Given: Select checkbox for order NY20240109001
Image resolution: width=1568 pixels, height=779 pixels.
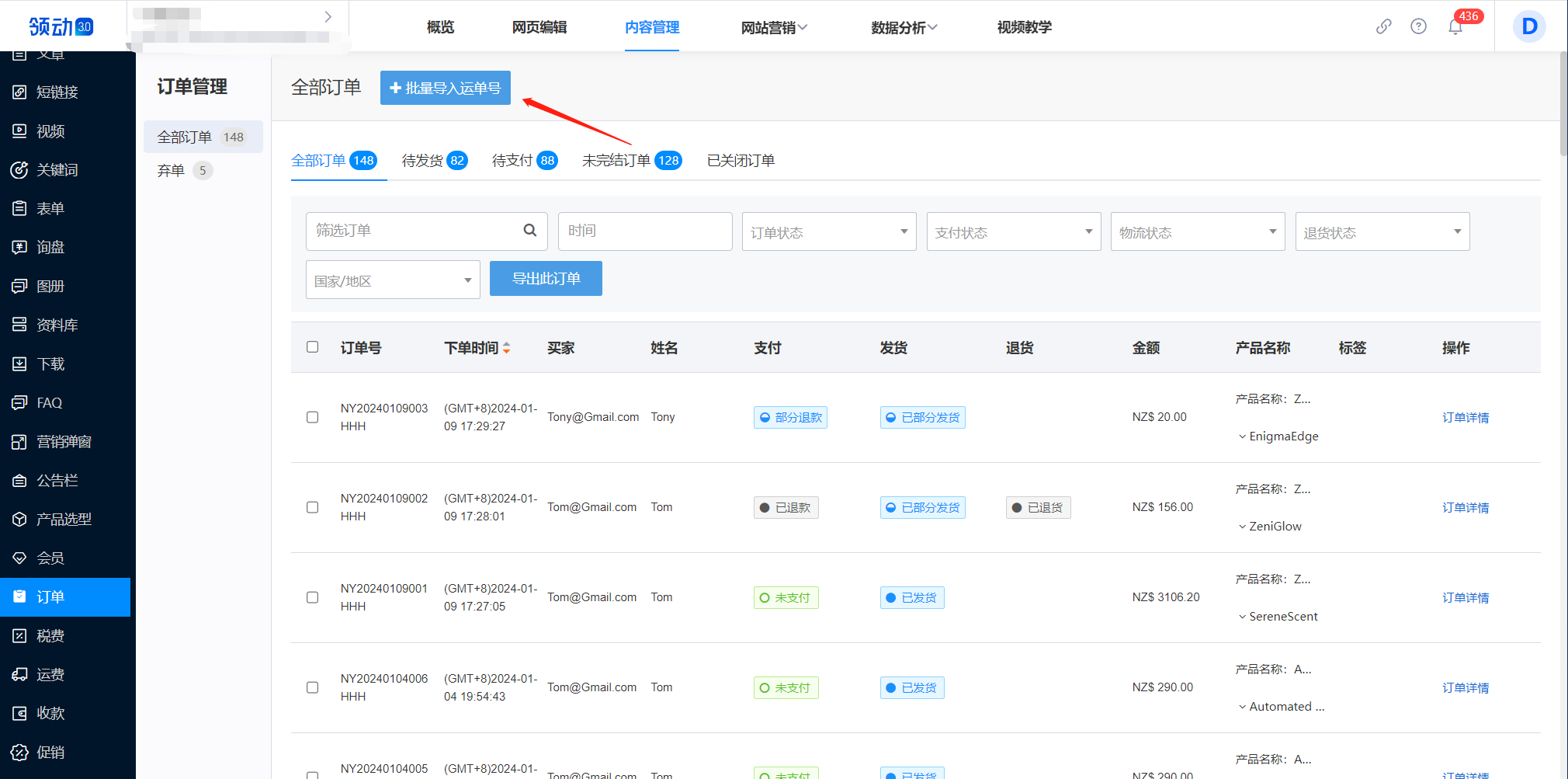Looking at the screenshot, I should pyautogui.click(x=312, y=597).
